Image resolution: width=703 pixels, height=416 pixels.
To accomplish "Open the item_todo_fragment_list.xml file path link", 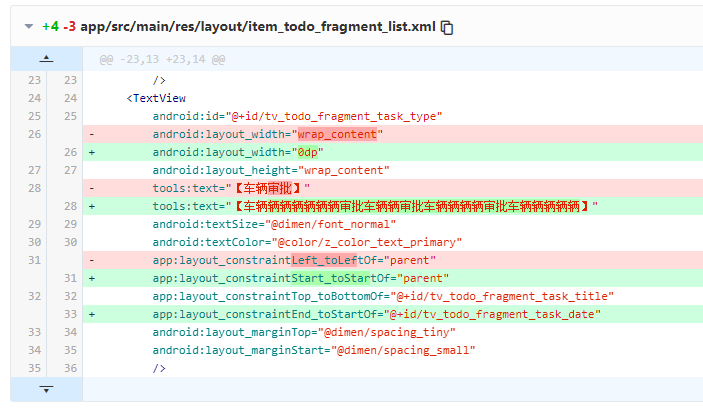I will pyautogui.click(x=258, y=27).
